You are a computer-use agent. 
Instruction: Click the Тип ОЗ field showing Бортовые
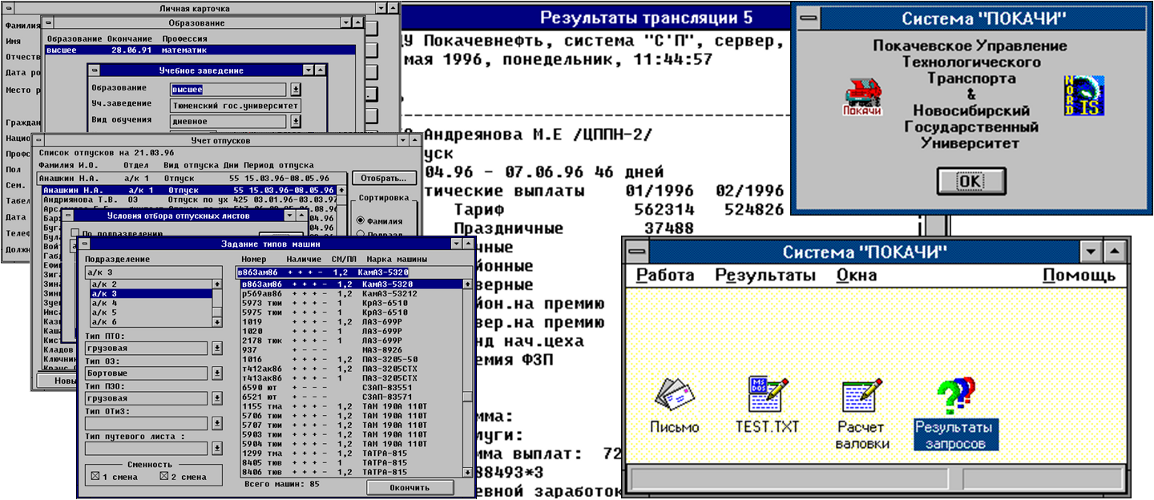146,373
